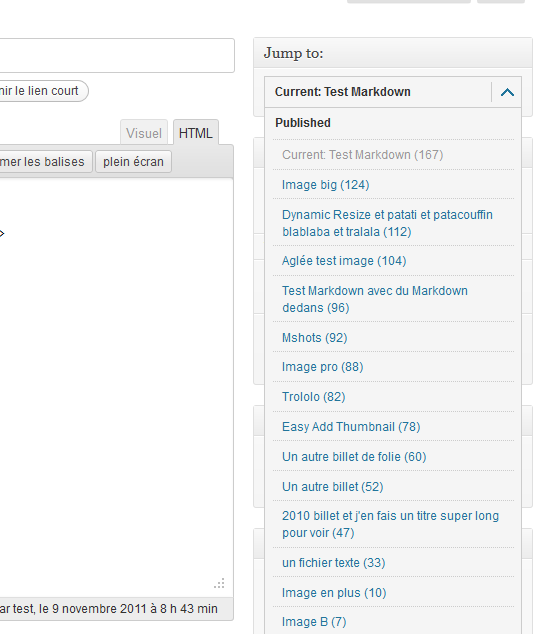Jump to the Image big (124) post
546x634 pixels.
pos(326,185)
